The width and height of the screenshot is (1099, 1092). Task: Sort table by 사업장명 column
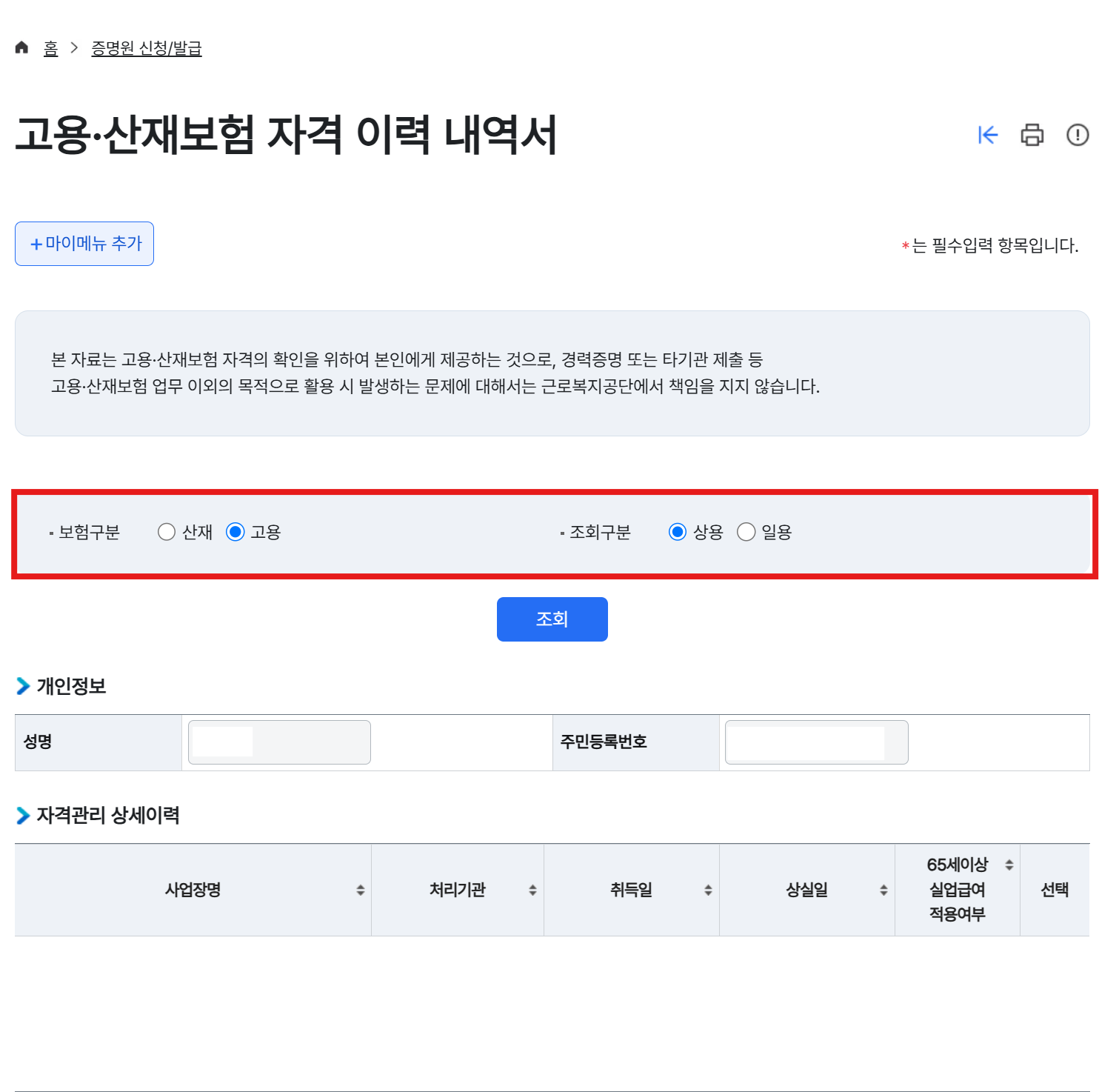pyautogui.click(x=361, y=890)
